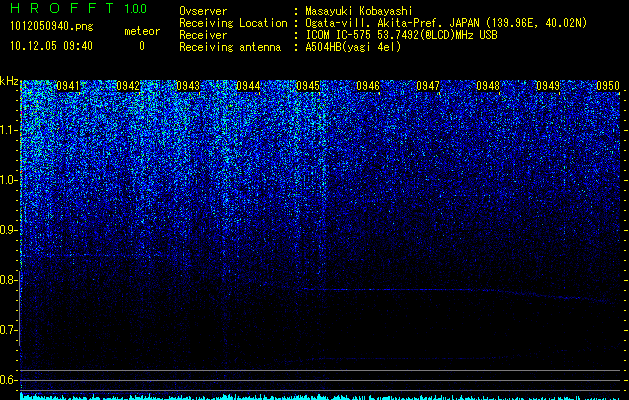Viewport: 629px width, 400px height.
Task: Click the 0.9 frequency axis label
Action: click(x=9, y=230)
